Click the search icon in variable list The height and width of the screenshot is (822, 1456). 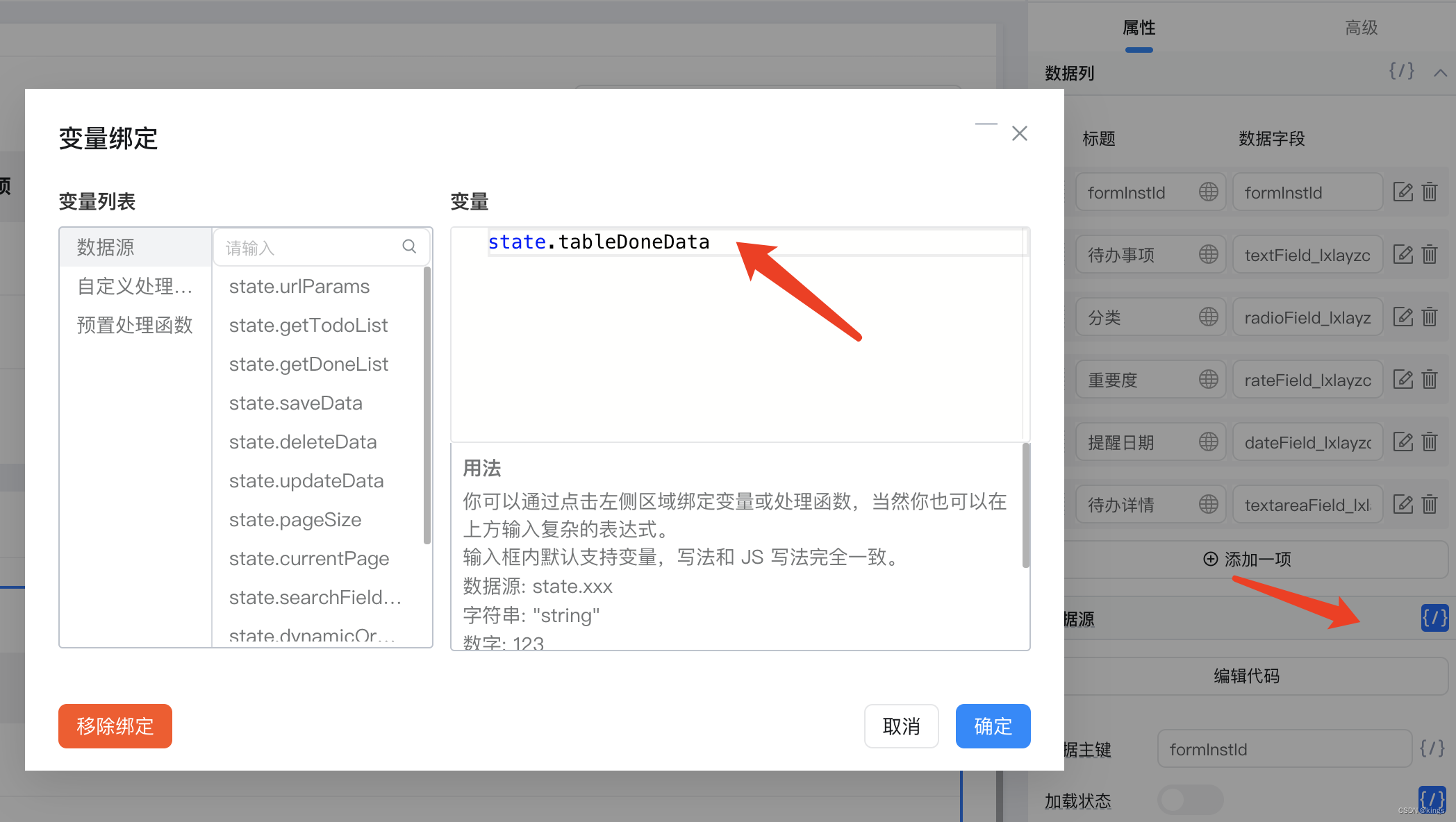409,246
